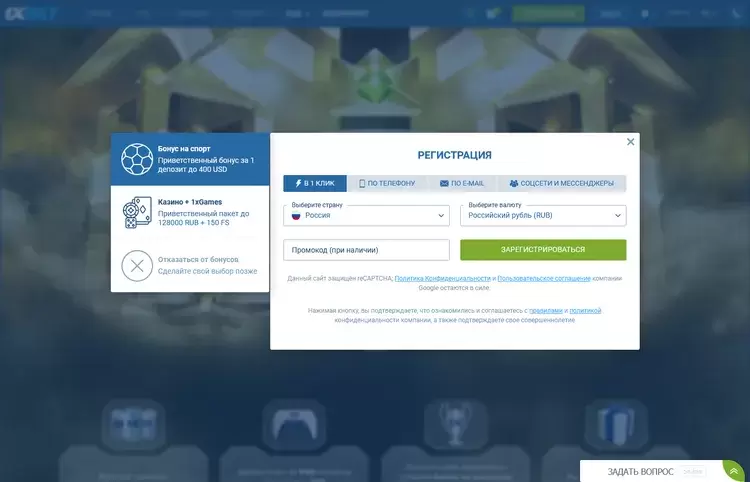Click the circled X decline bonuses icon
The image size is (750, 482).
pos(136,266)
